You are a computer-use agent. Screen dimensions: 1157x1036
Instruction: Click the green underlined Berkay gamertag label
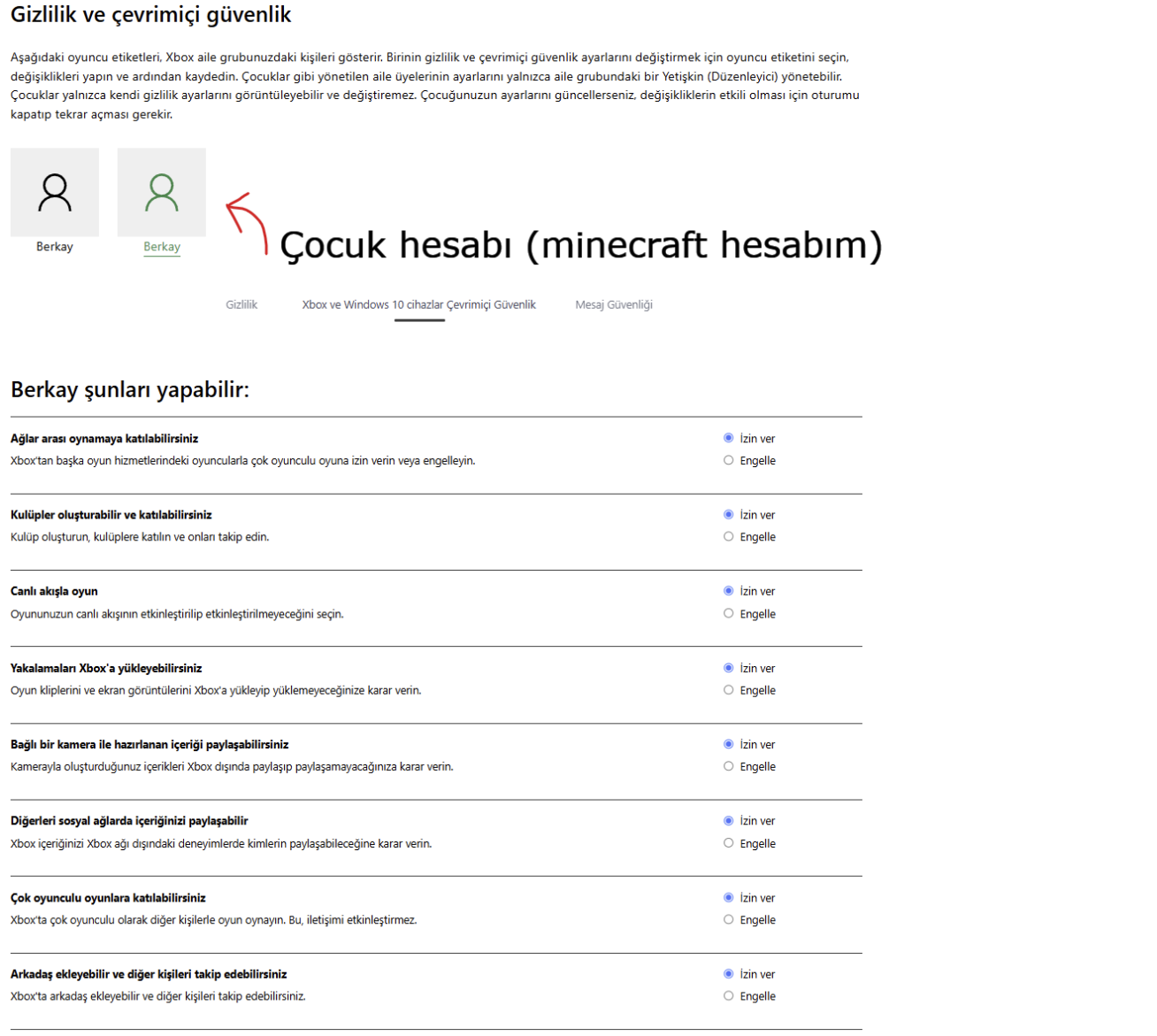click(x=162, y=247)
